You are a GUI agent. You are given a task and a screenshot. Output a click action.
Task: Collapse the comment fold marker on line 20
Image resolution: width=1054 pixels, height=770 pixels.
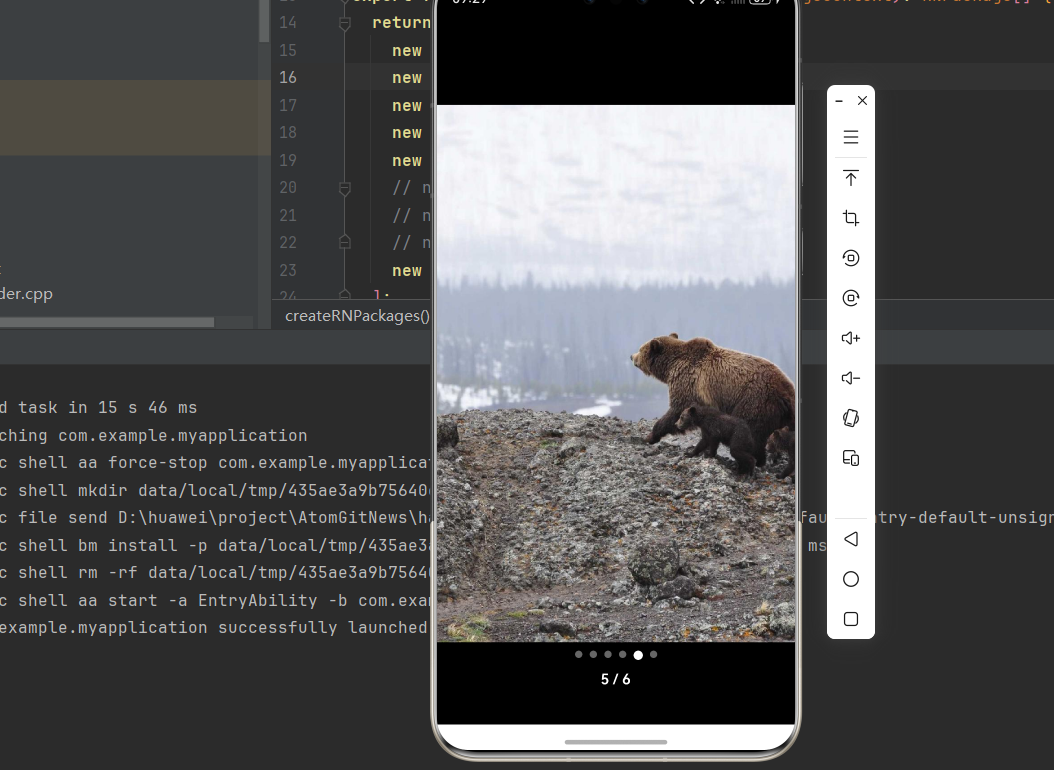(345, 189)
